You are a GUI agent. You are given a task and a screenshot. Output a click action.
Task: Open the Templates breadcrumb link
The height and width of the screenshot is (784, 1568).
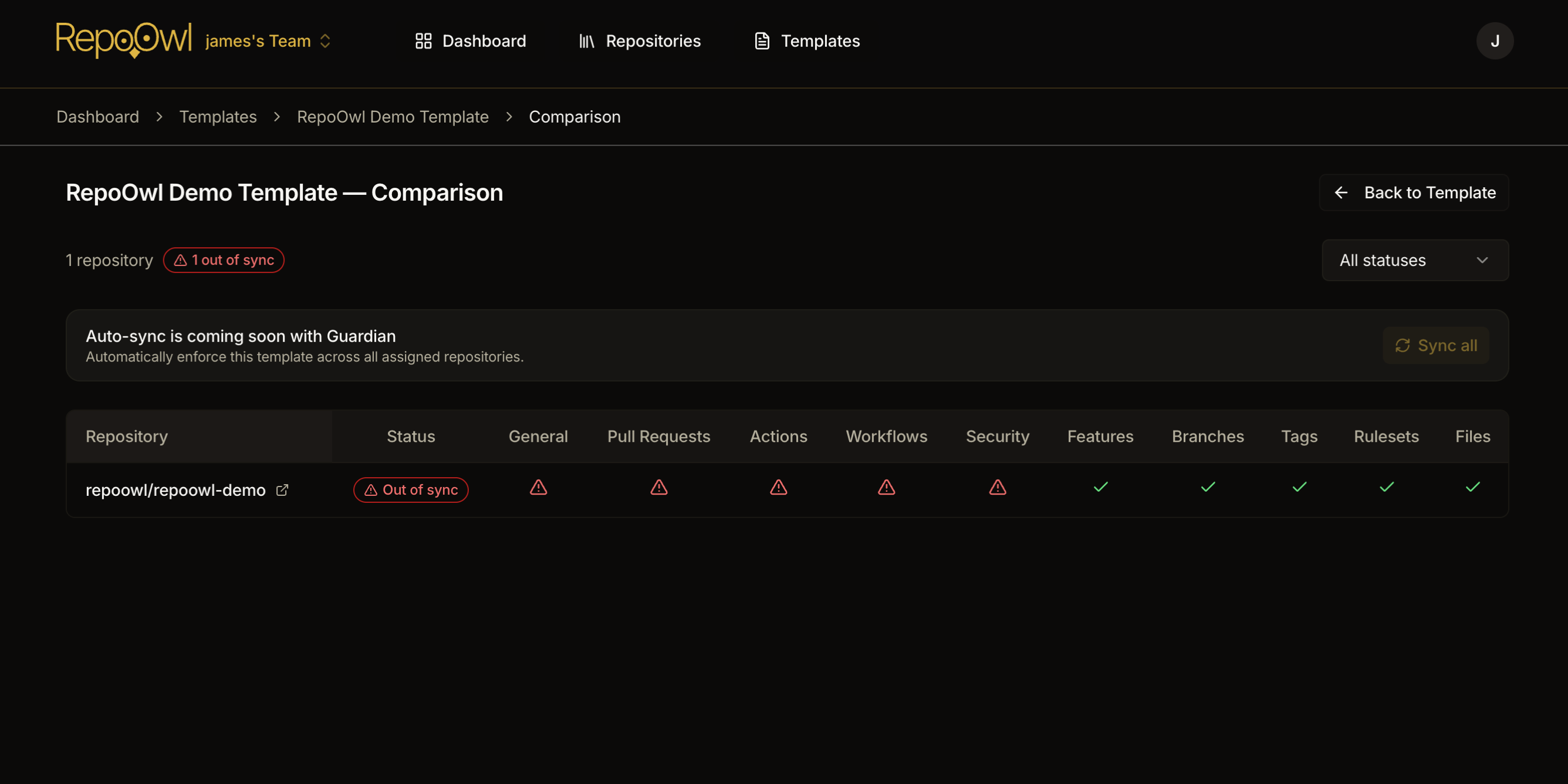[218, 116]
